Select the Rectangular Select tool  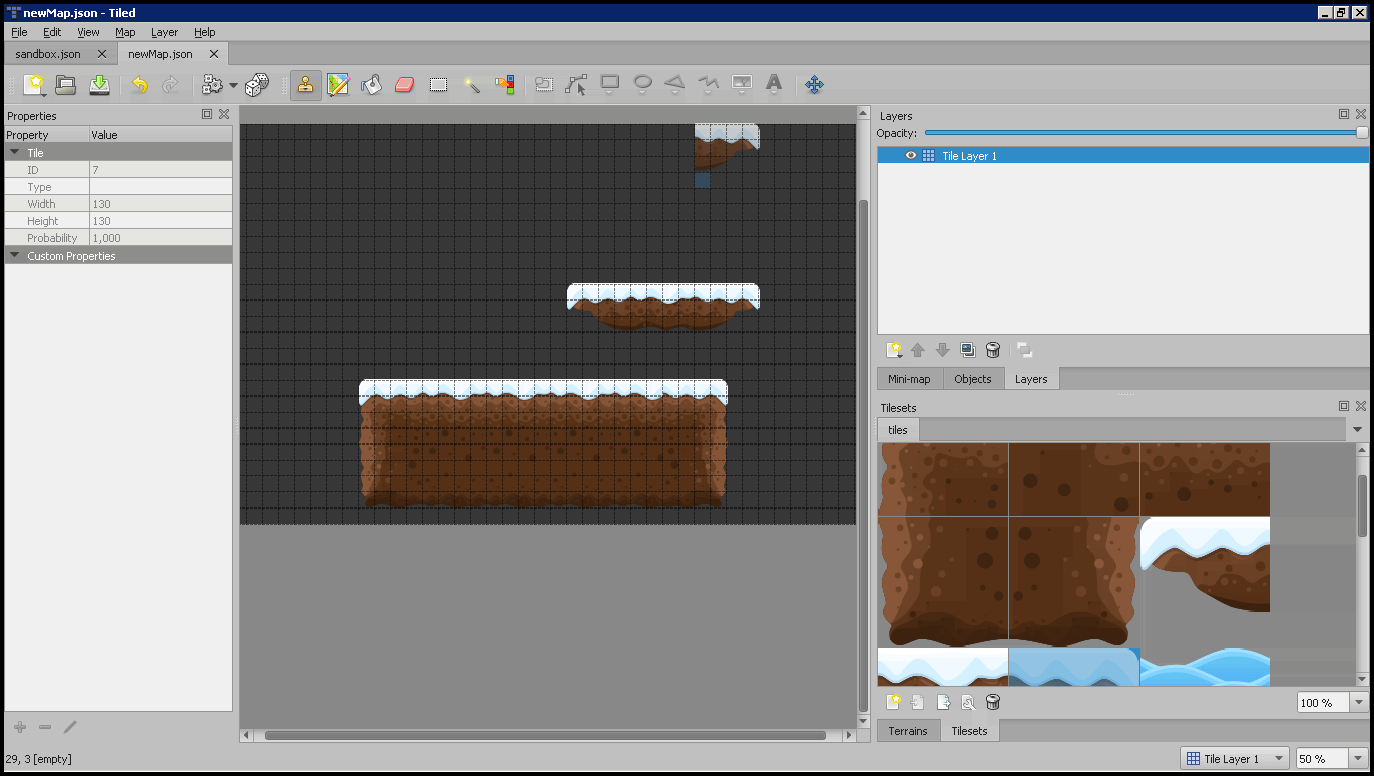tap(438, 85)
